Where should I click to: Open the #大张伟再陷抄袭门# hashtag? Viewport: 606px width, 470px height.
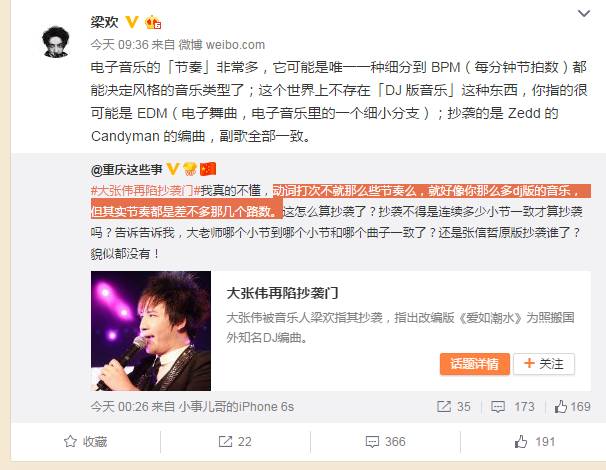tap(145, 190)
